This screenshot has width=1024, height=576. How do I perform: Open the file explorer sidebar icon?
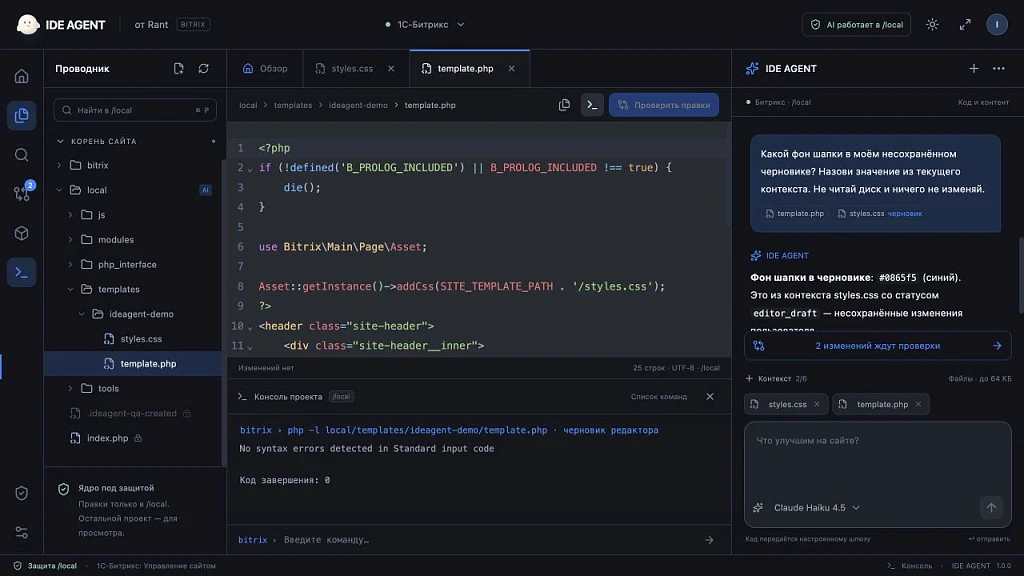(x=22, y=116)
